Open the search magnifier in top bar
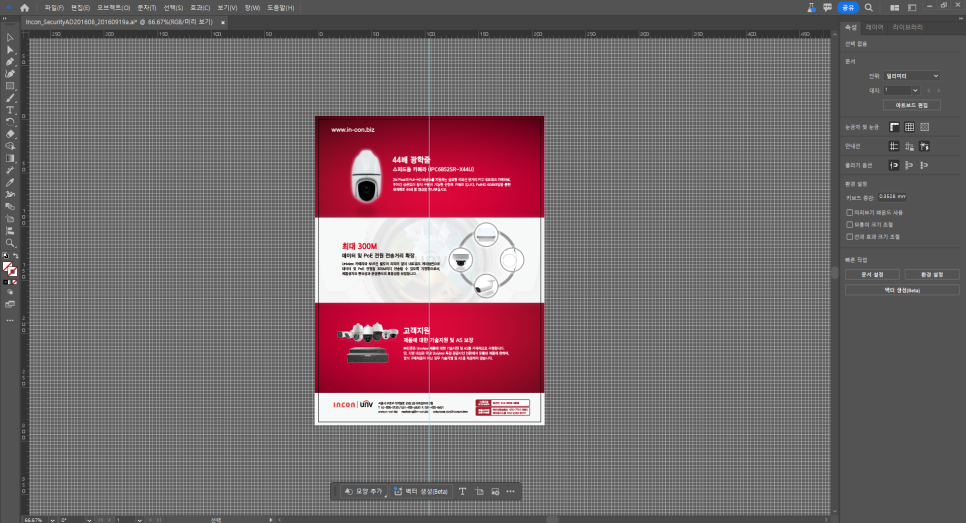The height and width of the screenshot is (523, 966). click(869, 7)
